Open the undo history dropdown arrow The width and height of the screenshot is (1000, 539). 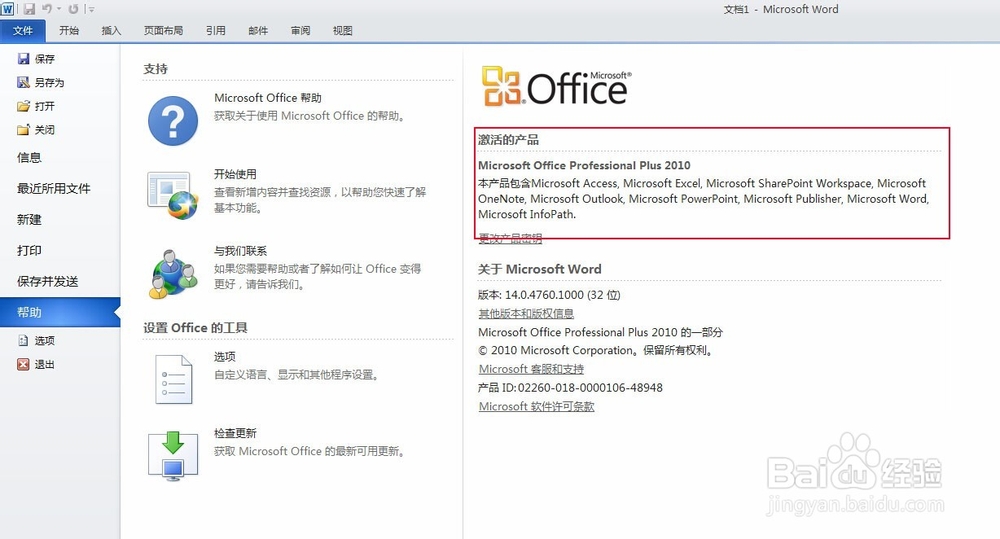[x=59, y=9]
